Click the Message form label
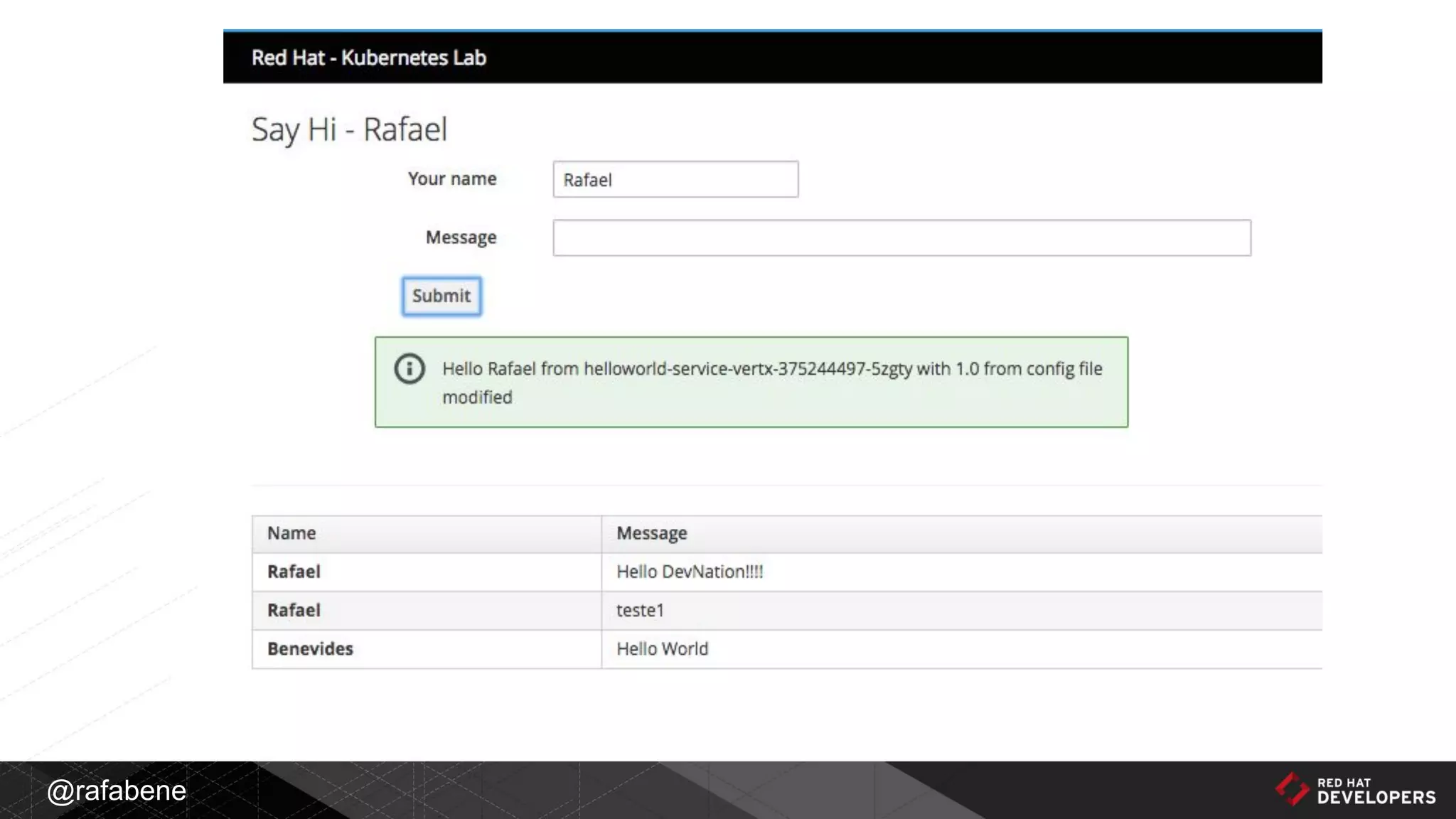 [x=461, y=237]
